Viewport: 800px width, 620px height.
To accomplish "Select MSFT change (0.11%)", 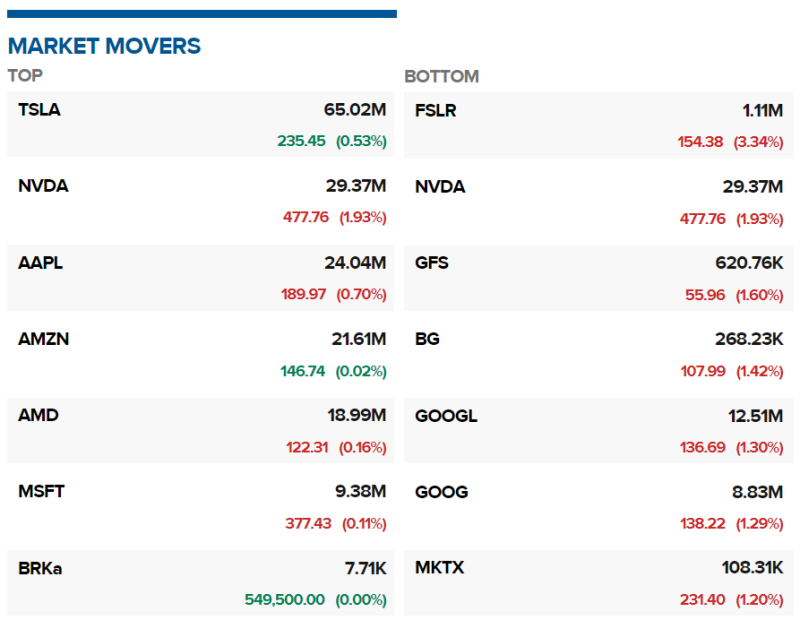I will (364, 524).
